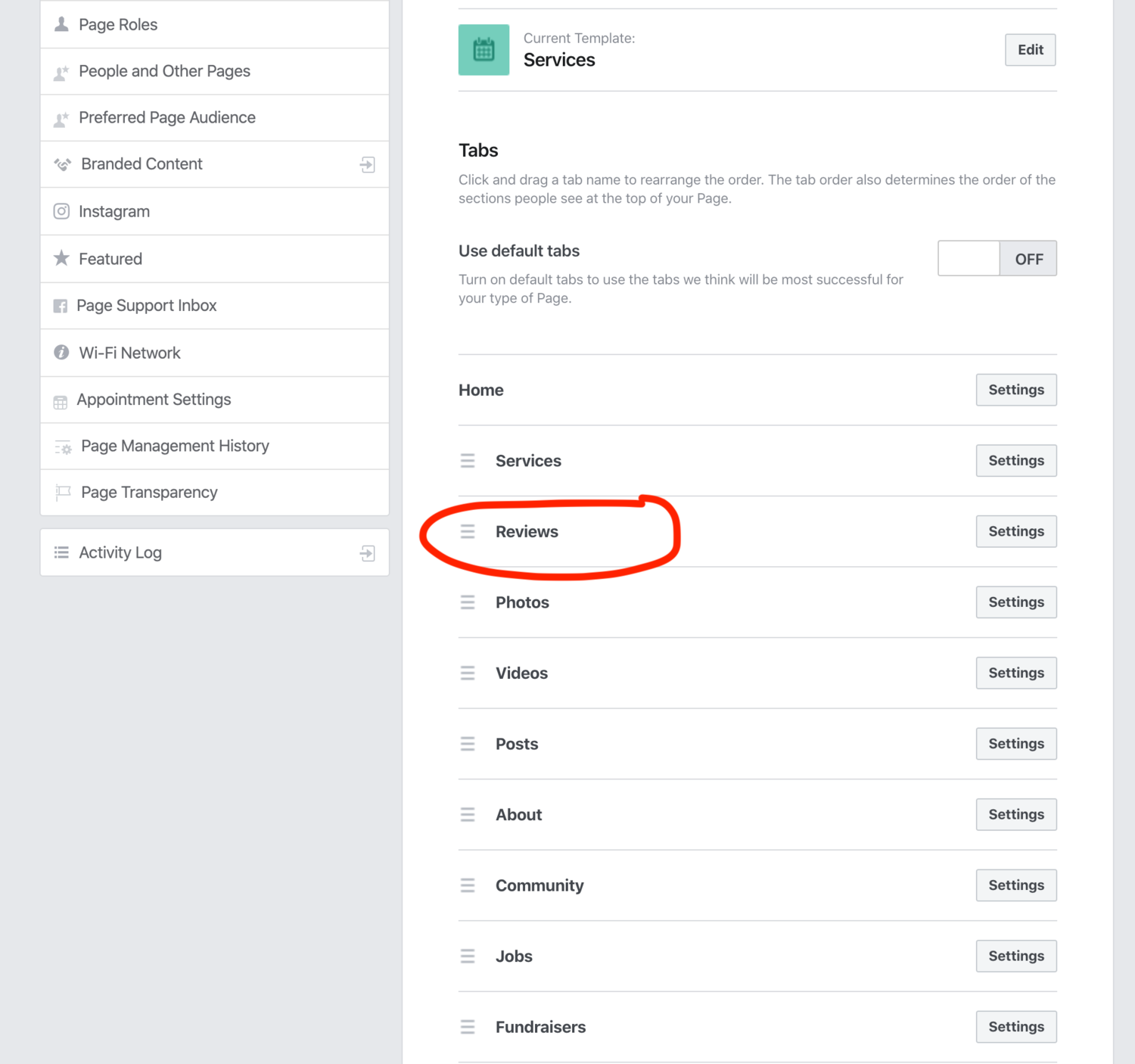Screen dimensions: 1135x1064
Task: Open Branded Content via arrow icon
Action: [x=368, y=164]
